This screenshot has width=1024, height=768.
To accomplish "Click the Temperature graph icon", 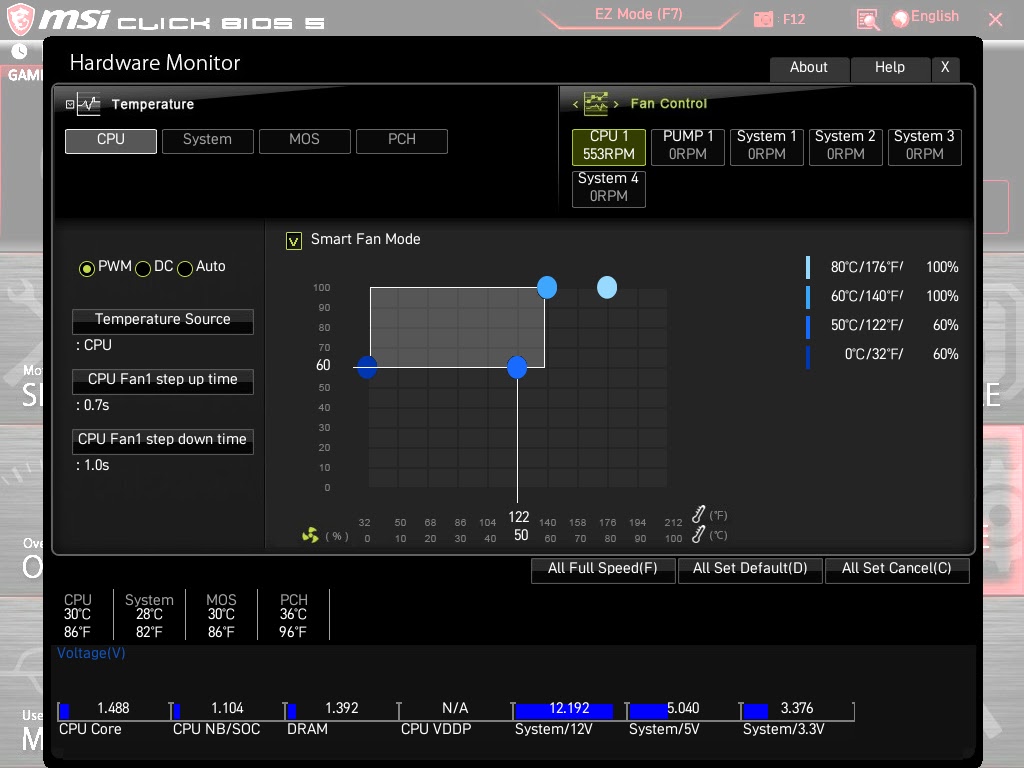I will [88, 104].
